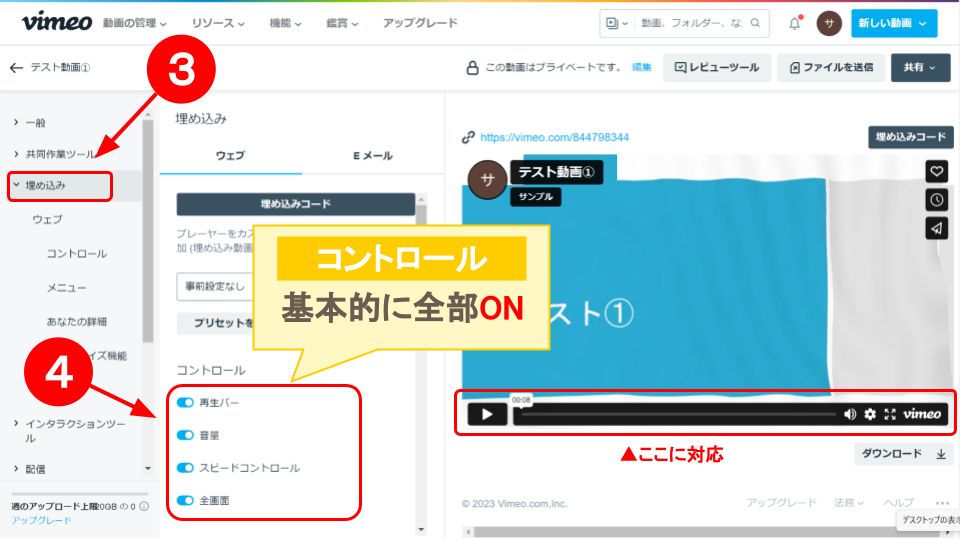Screen dimensions: 960x540
Task: Click the embed panel scroll-down arrow
Action: (x=421, y=530)
